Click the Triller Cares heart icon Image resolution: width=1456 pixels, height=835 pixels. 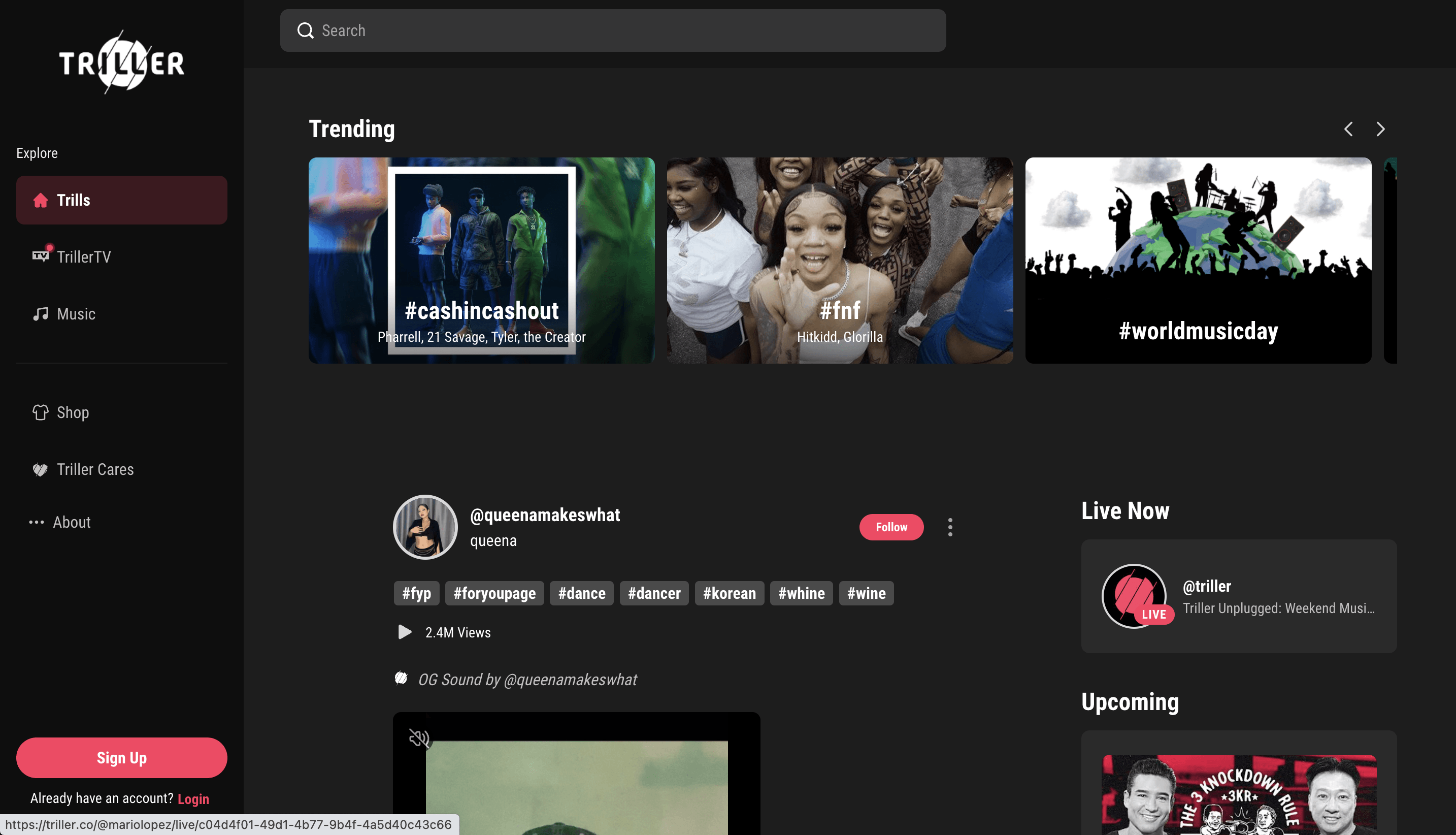pyautogui.click(x=41, y=470)
